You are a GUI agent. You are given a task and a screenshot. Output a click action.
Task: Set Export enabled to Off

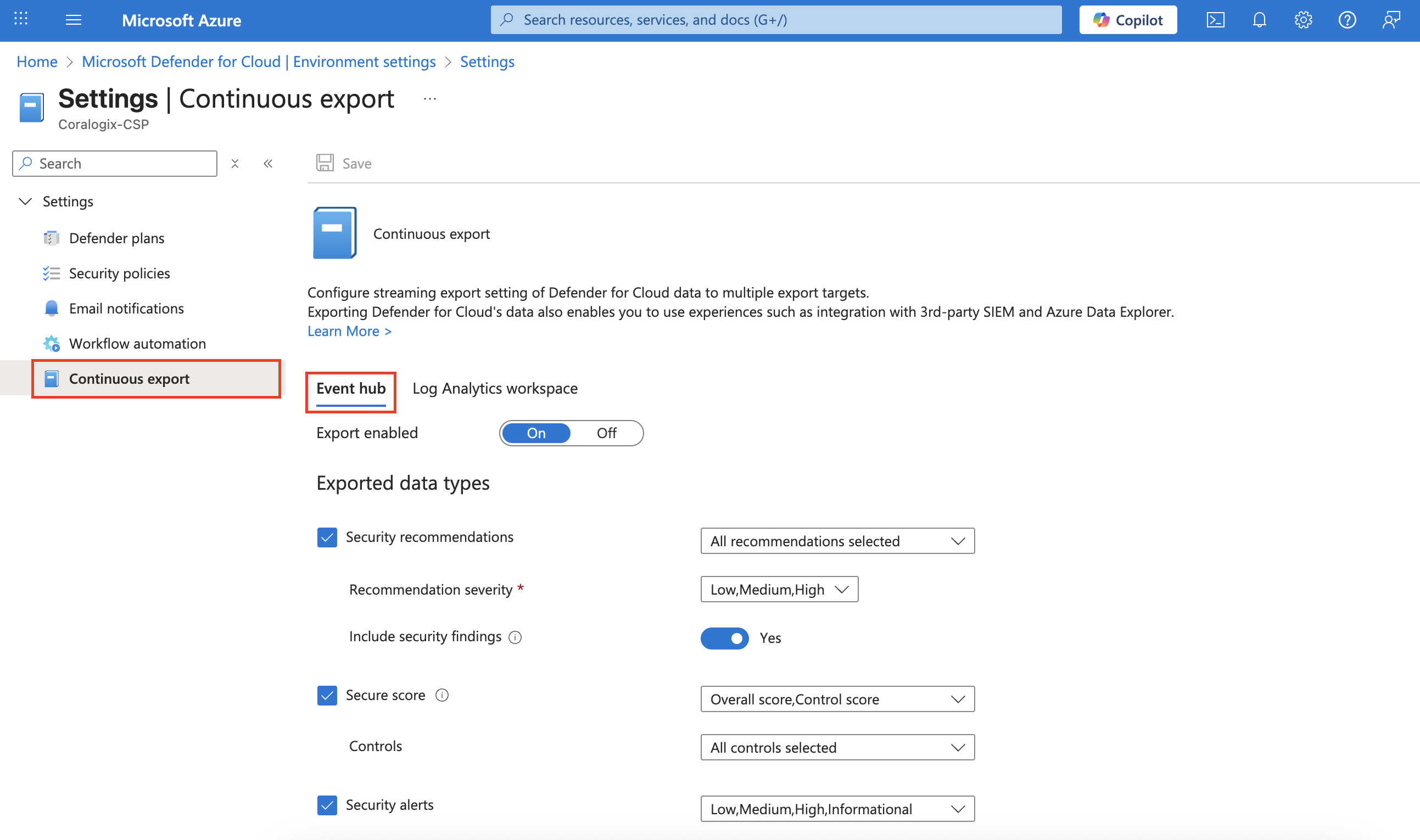click(x=606, y=433)
